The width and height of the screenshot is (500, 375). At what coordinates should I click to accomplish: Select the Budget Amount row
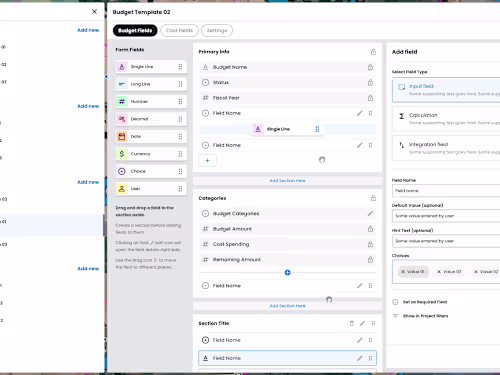pyautogui.click(x=287, y=229)
